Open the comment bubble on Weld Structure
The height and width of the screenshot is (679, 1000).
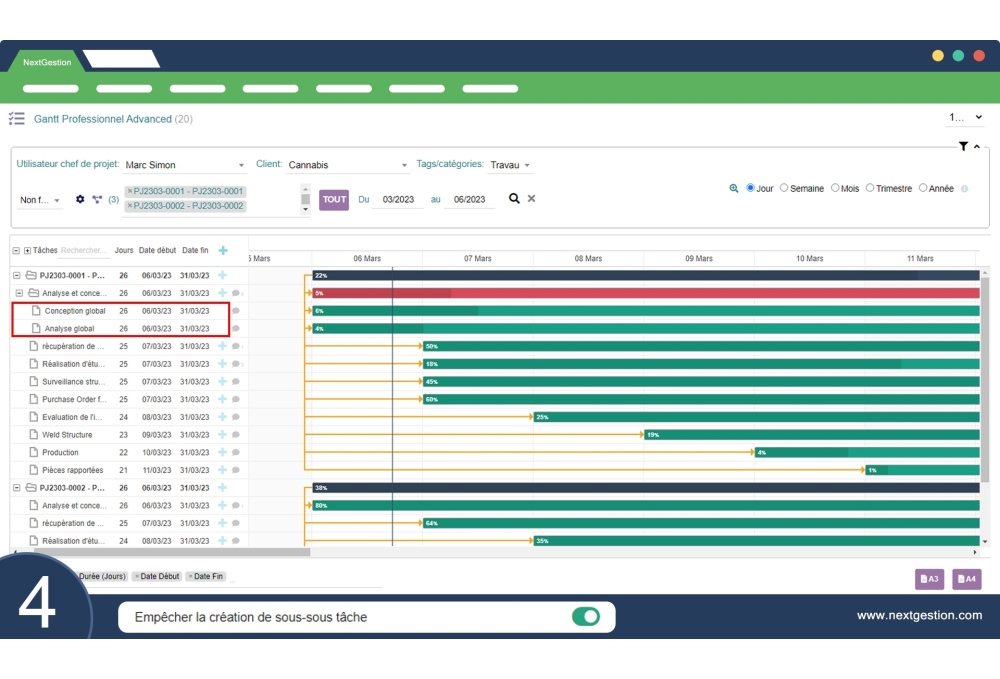click(x=236, y=434)
